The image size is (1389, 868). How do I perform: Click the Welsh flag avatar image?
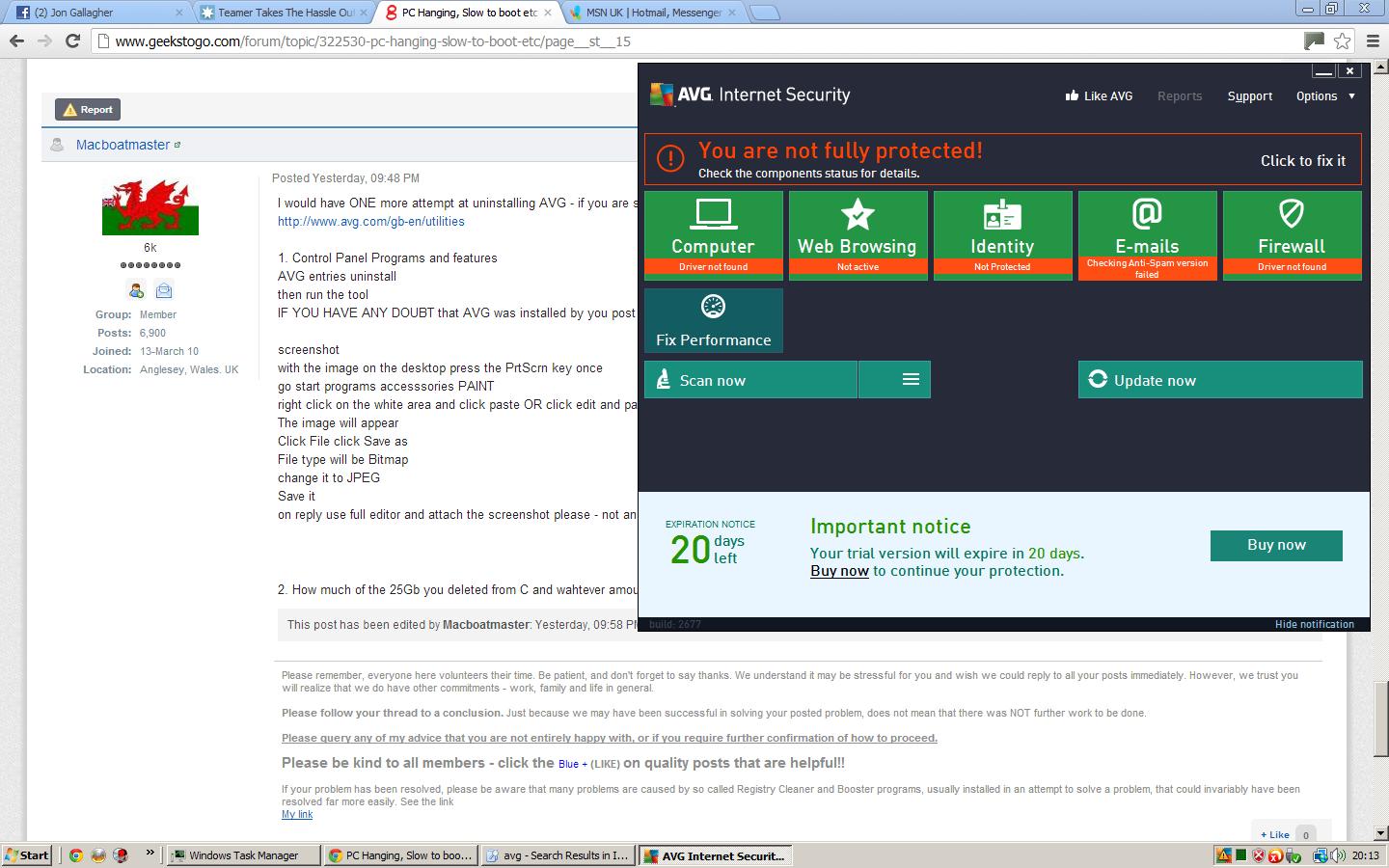click(x=150, y=207)
